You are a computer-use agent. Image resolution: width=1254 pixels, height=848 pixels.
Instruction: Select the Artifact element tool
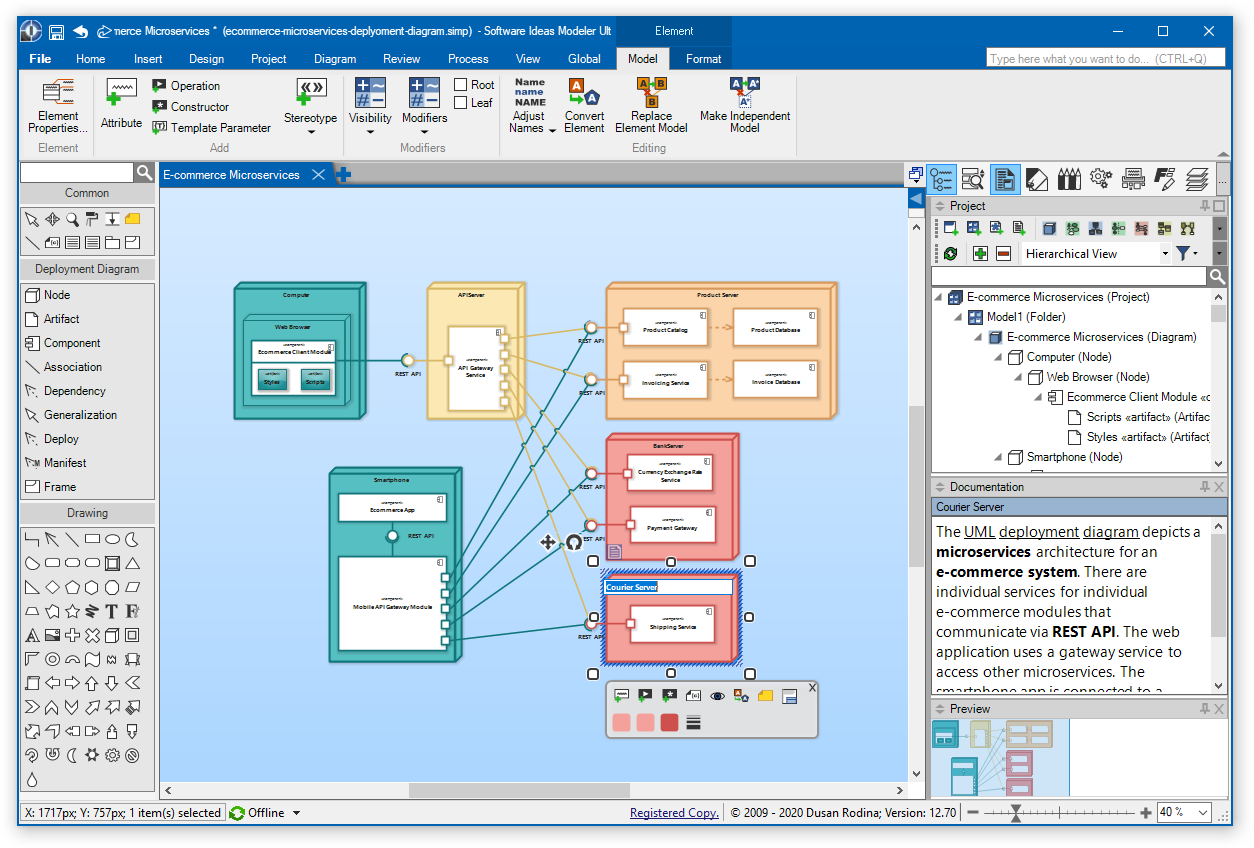61,319
